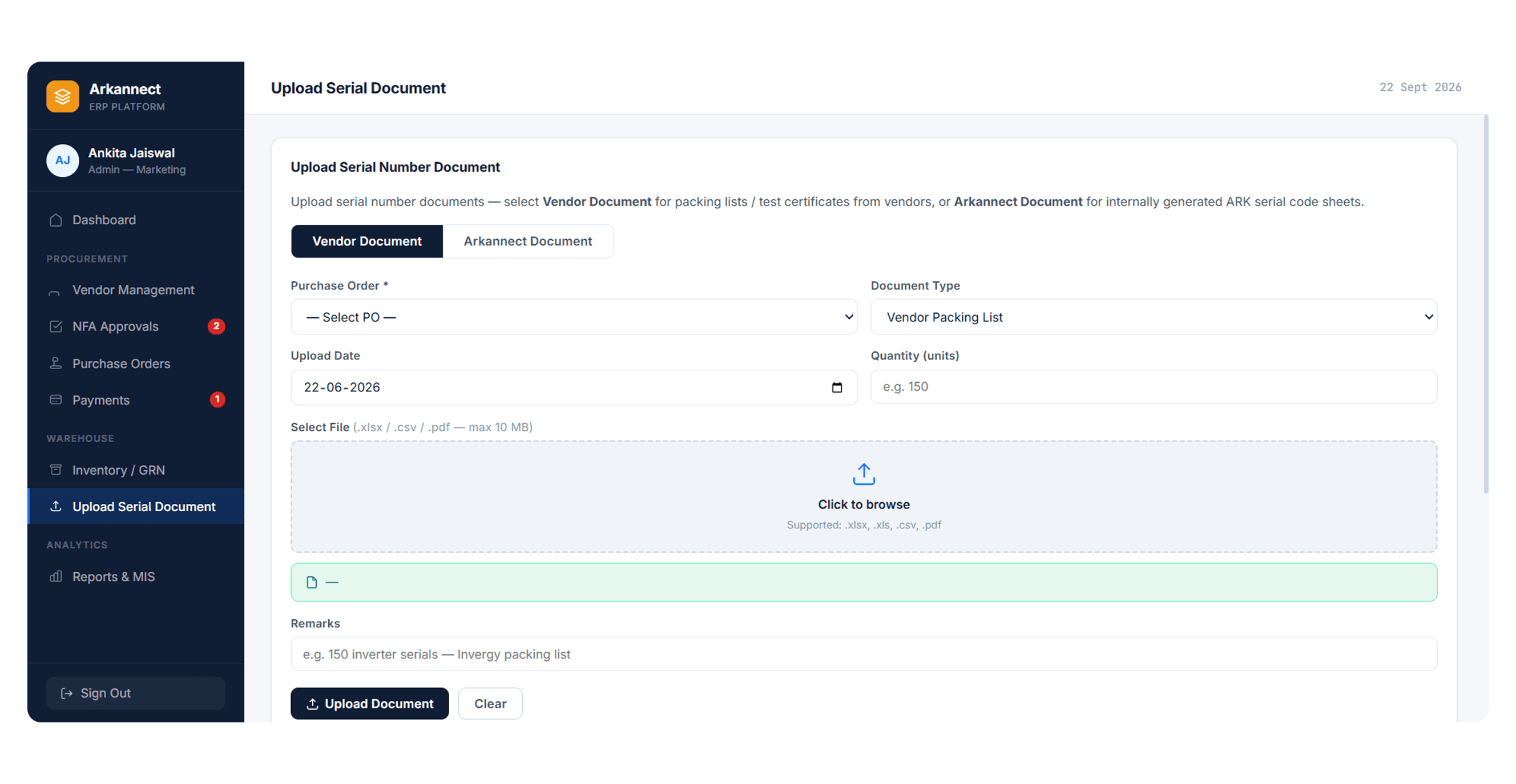Click the Sign Out arrow icon
Viewport: 1516px width, 784px height.
tap(67, 693)
